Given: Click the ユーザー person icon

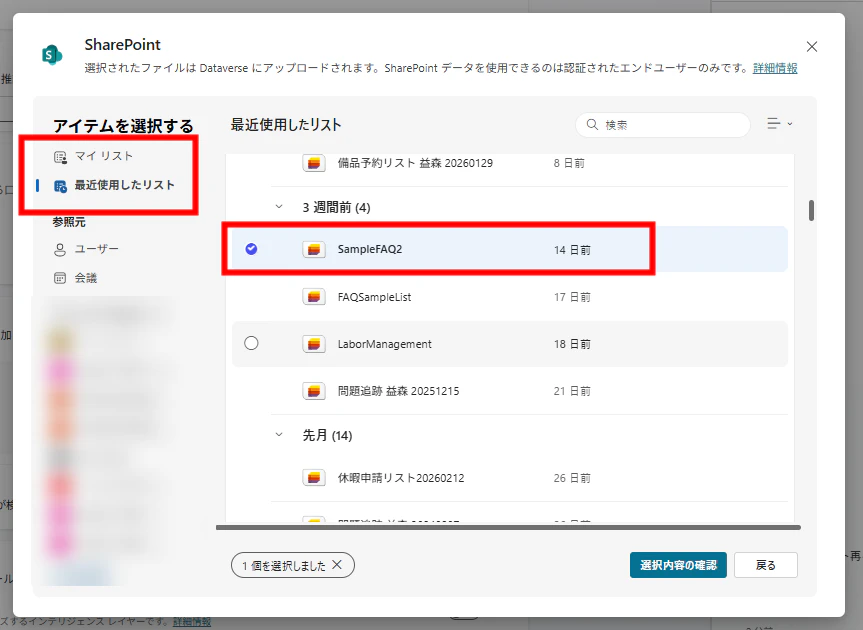Looking at the screenshot, I should [60, 250].
